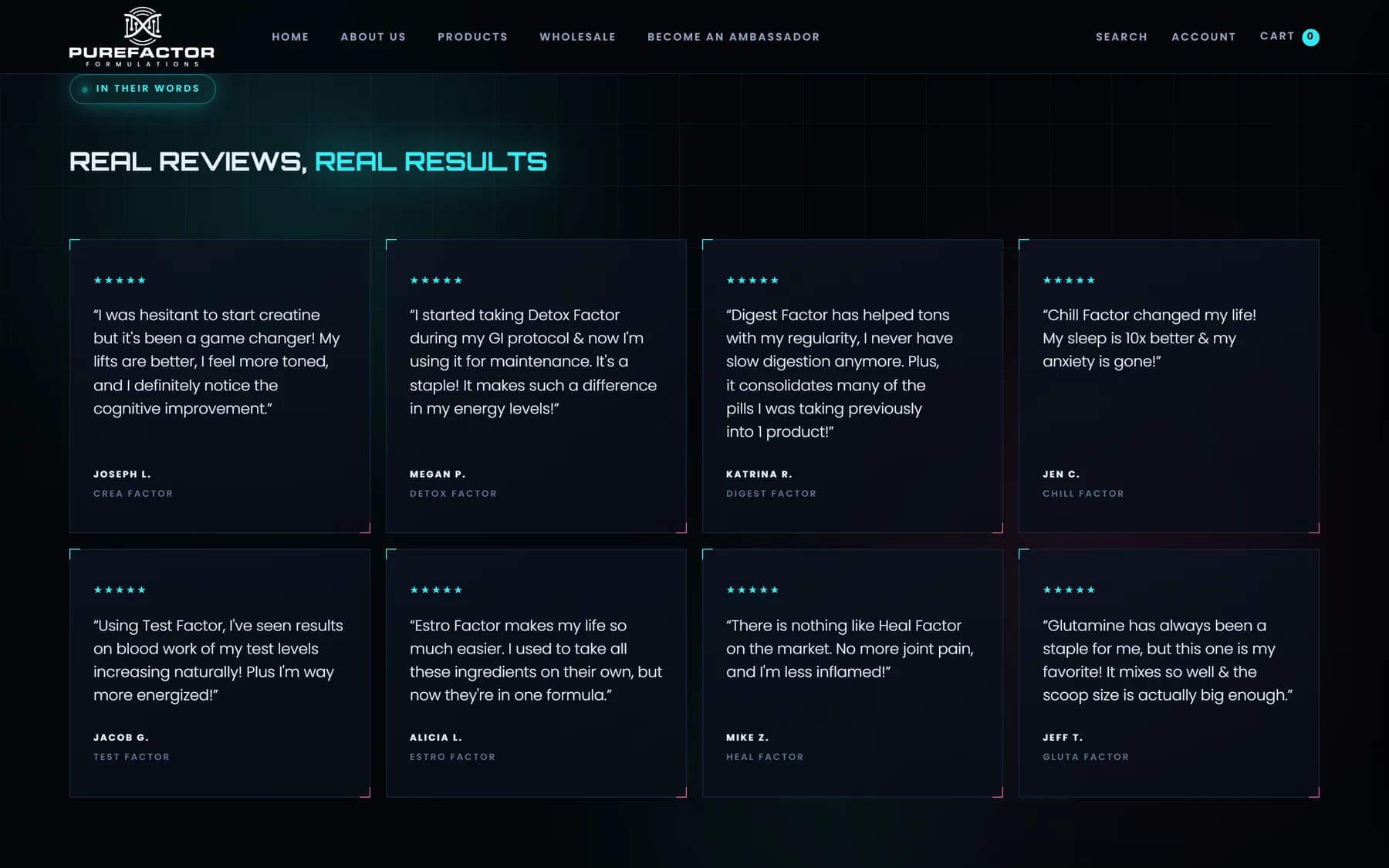Click the star rating on Joseph L.'s review

(x=120, y=280)
